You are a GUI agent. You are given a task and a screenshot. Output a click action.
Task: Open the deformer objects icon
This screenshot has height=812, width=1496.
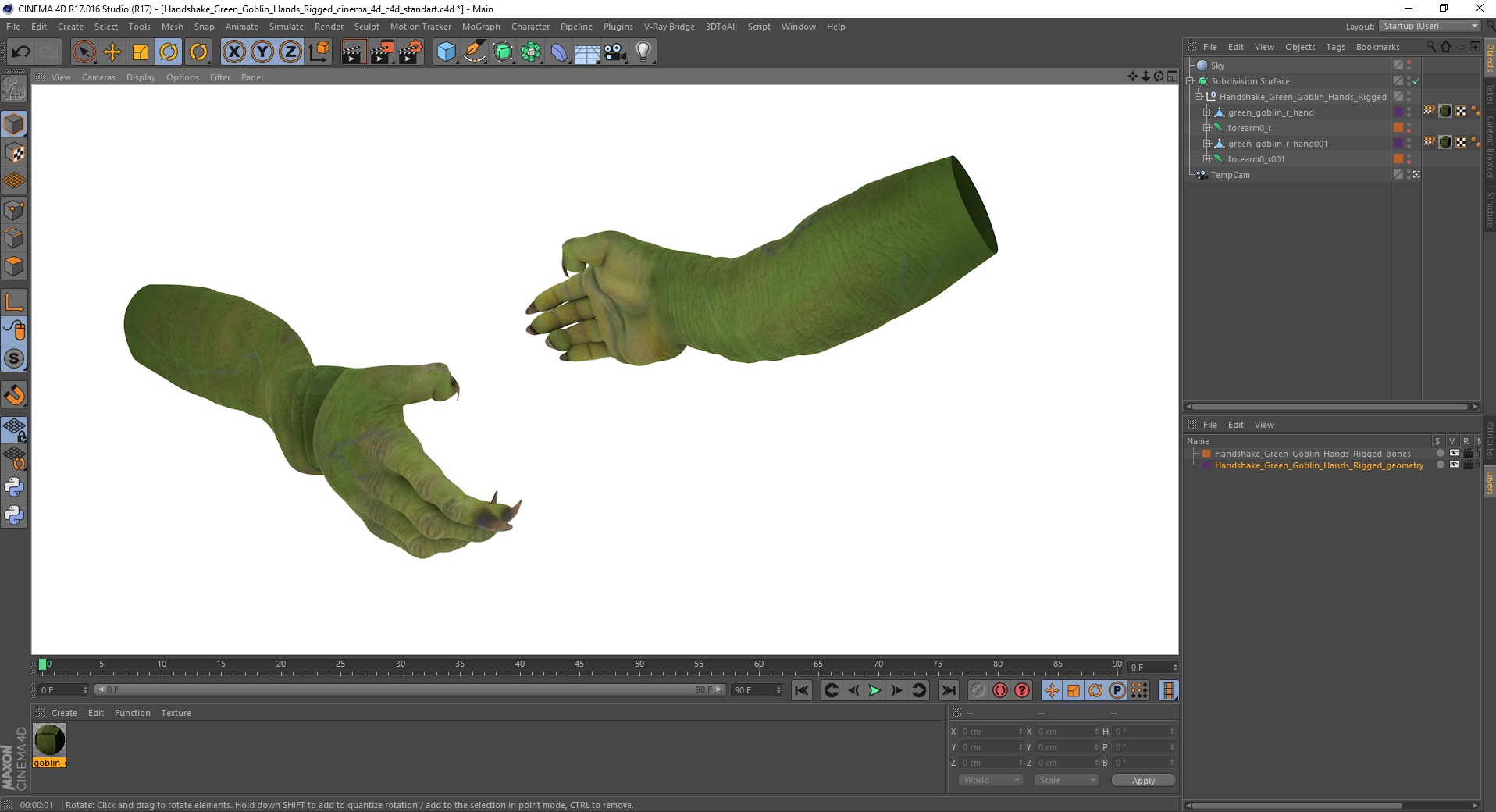[559, 52]
